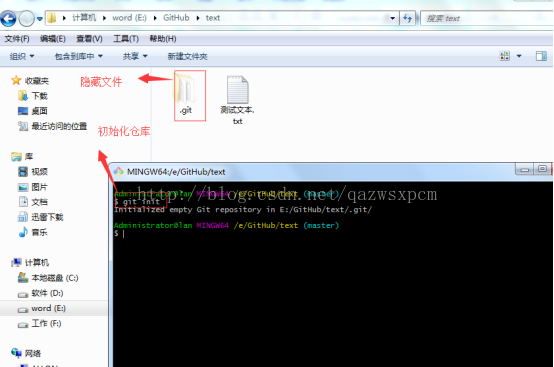
Task: Open the 查看(V) menu
Action: [x=89, y=39]
